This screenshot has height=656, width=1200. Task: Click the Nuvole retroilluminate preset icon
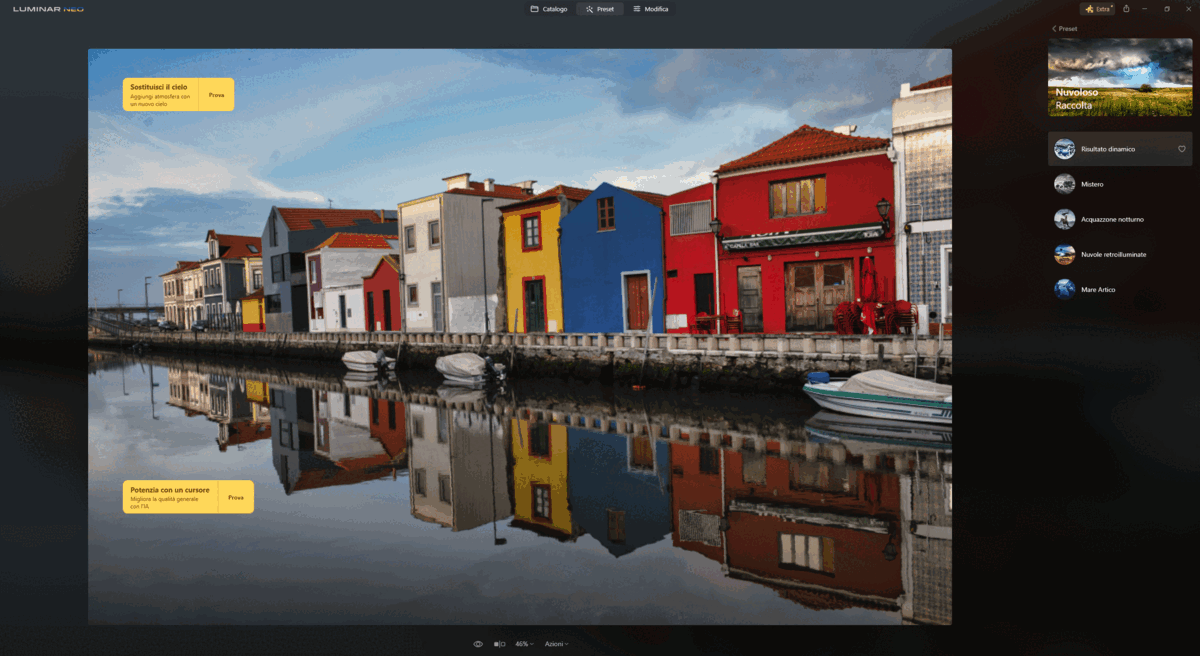pos(1065,254)
